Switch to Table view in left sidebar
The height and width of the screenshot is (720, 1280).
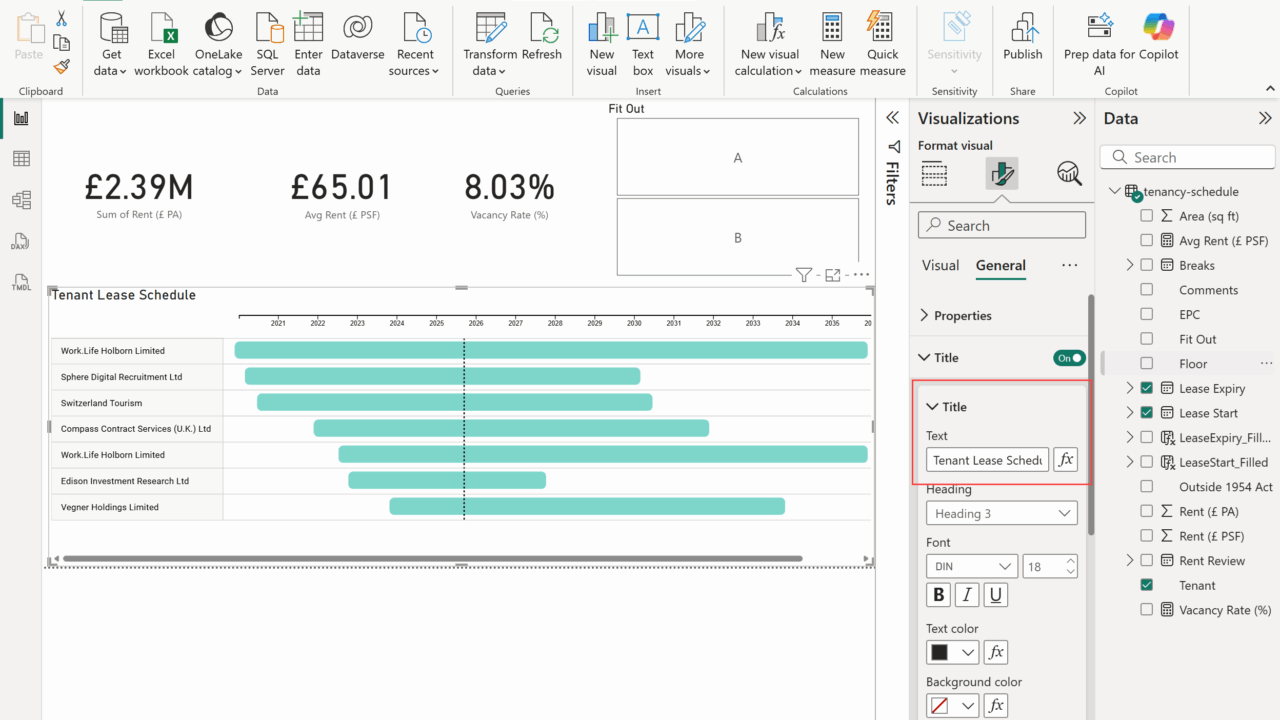(21, 159)
